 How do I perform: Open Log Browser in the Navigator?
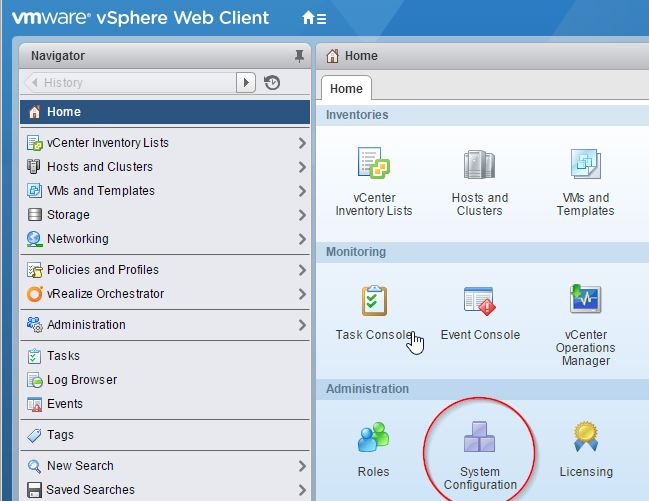[165, 380]
